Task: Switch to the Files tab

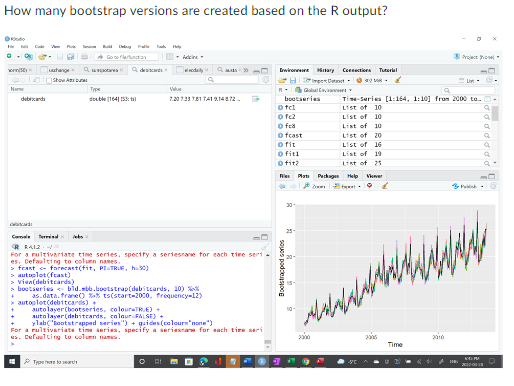Action: 284,176
